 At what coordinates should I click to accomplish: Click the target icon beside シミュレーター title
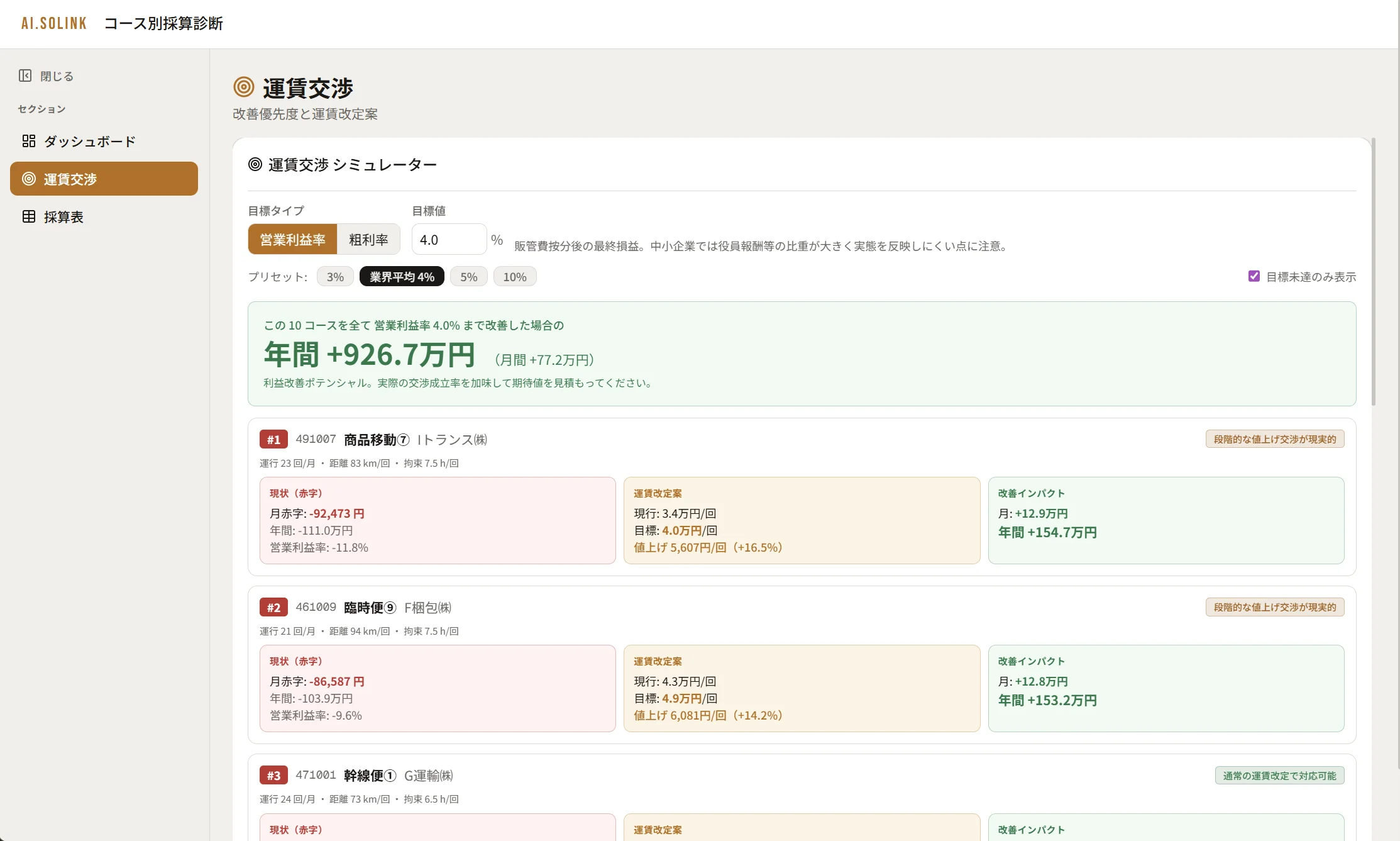(x=255, y=164)
